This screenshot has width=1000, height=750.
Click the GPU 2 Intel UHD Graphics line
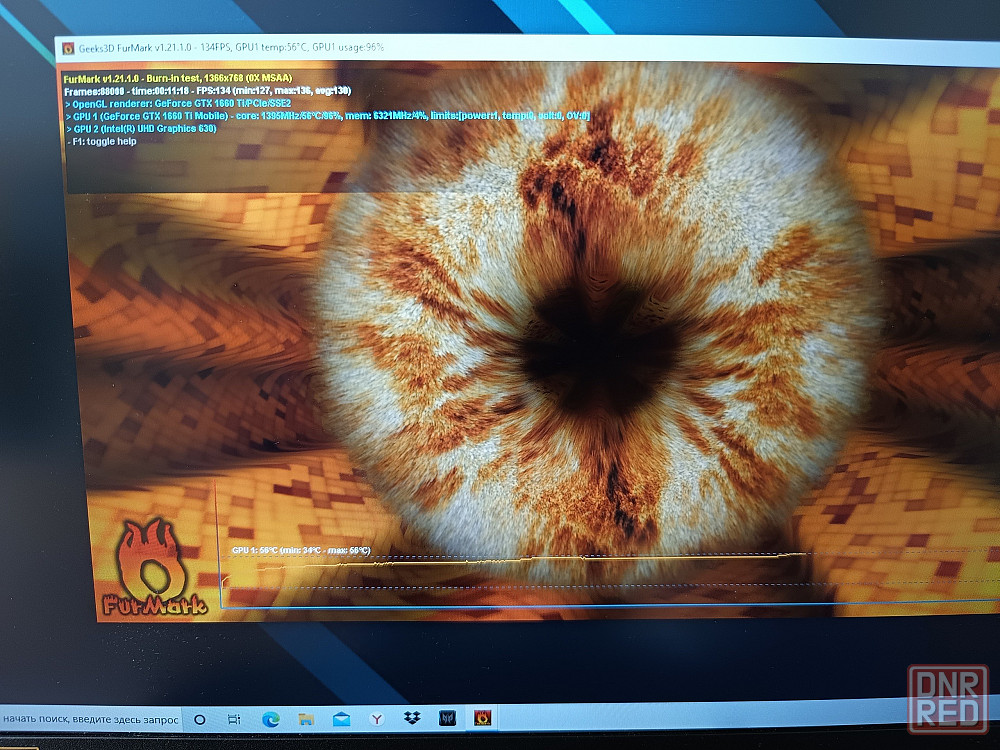tap(141, 129)
